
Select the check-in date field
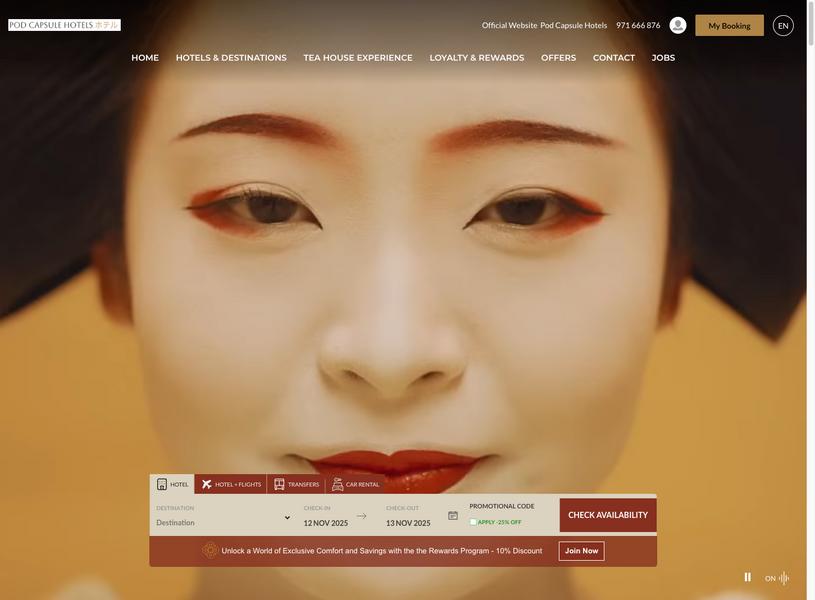[x=326, y=517]
